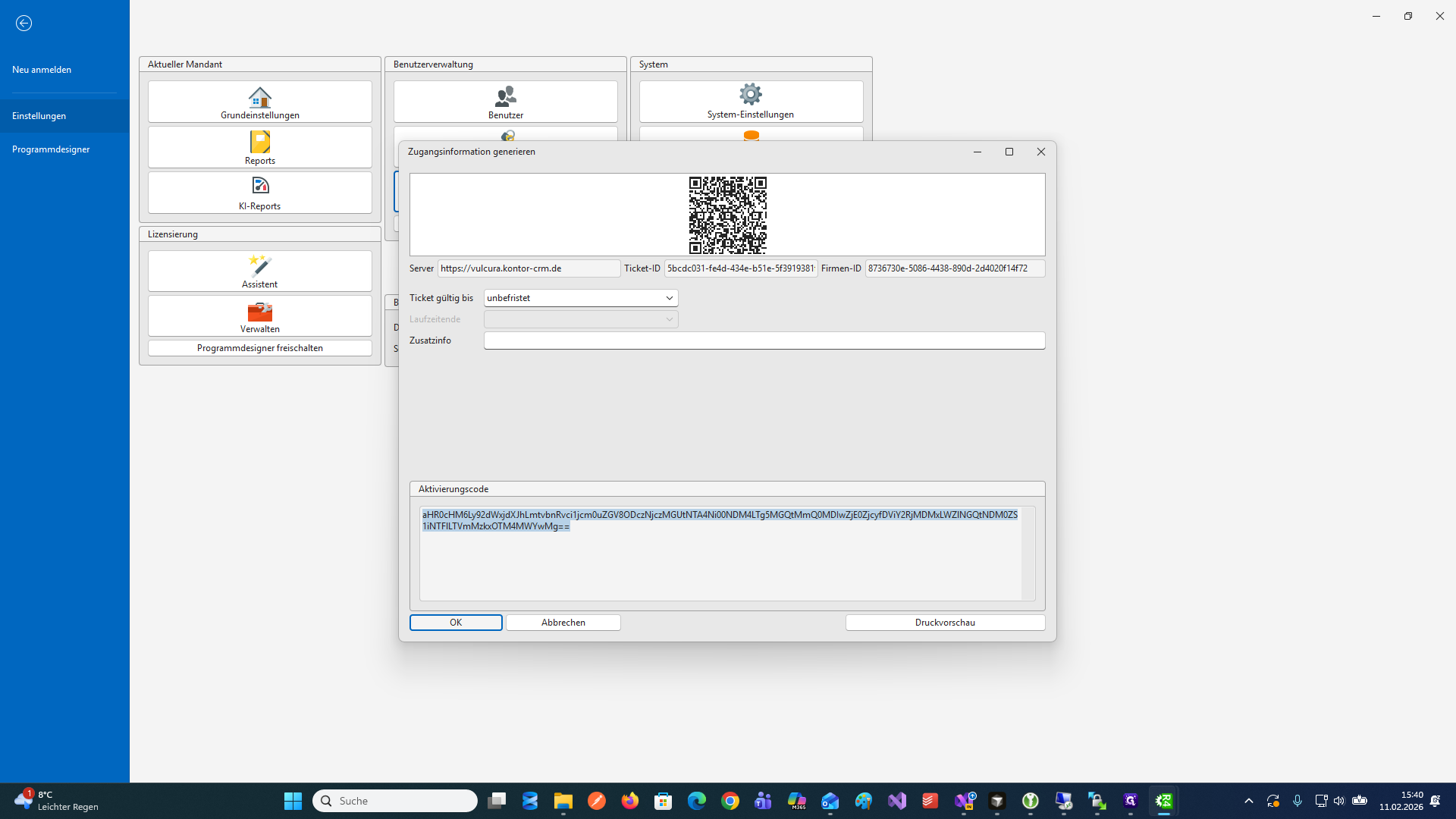Click the Aktivierungscode vertical scrollbar
Screen dimensions: 1456x819
click(1028, 554)
